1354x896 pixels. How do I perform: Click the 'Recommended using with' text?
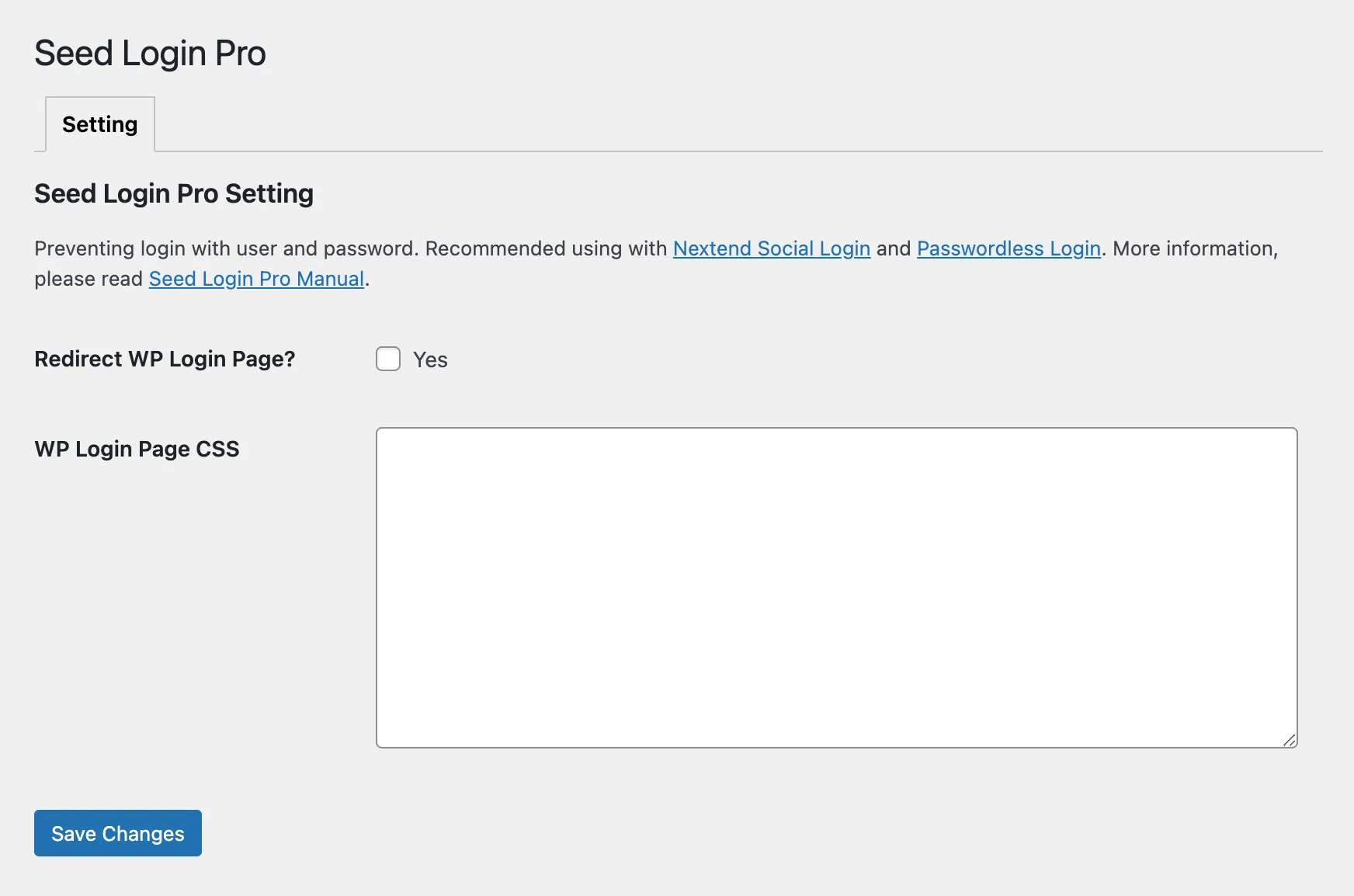click(546, 248)
